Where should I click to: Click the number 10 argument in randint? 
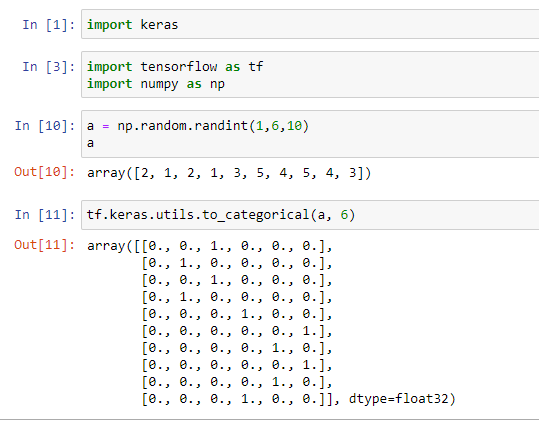294,126
